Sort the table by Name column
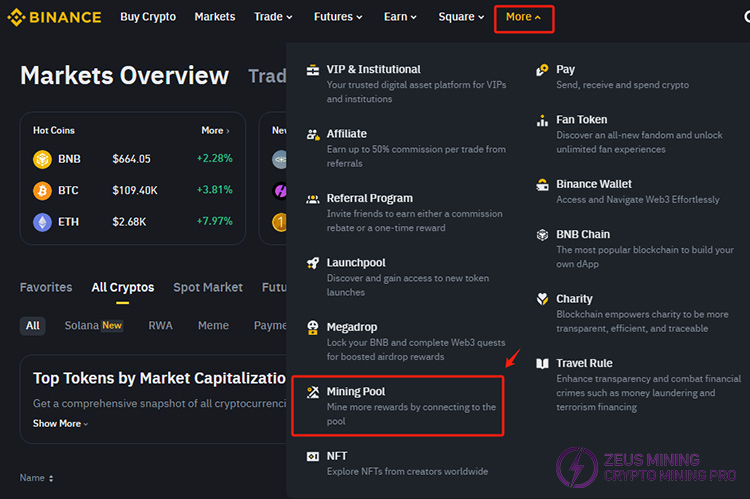 pyautogui.click(x=37, y=479)
